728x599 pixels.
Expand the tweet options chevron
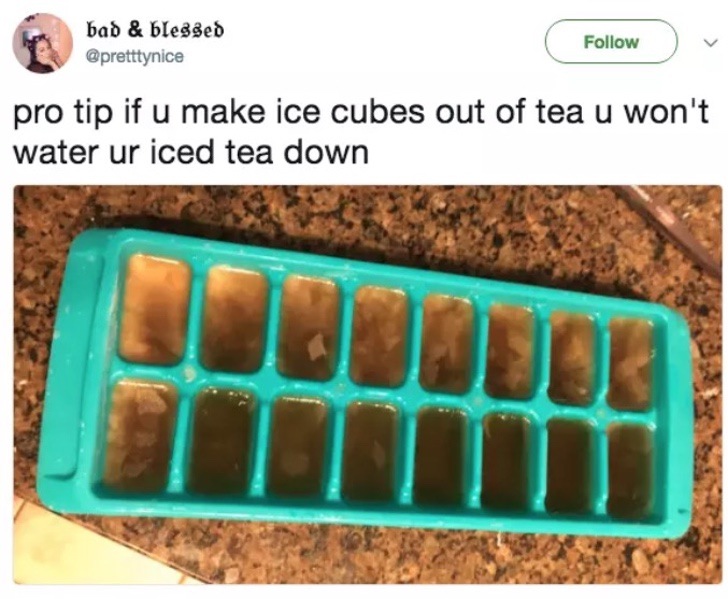709,43
